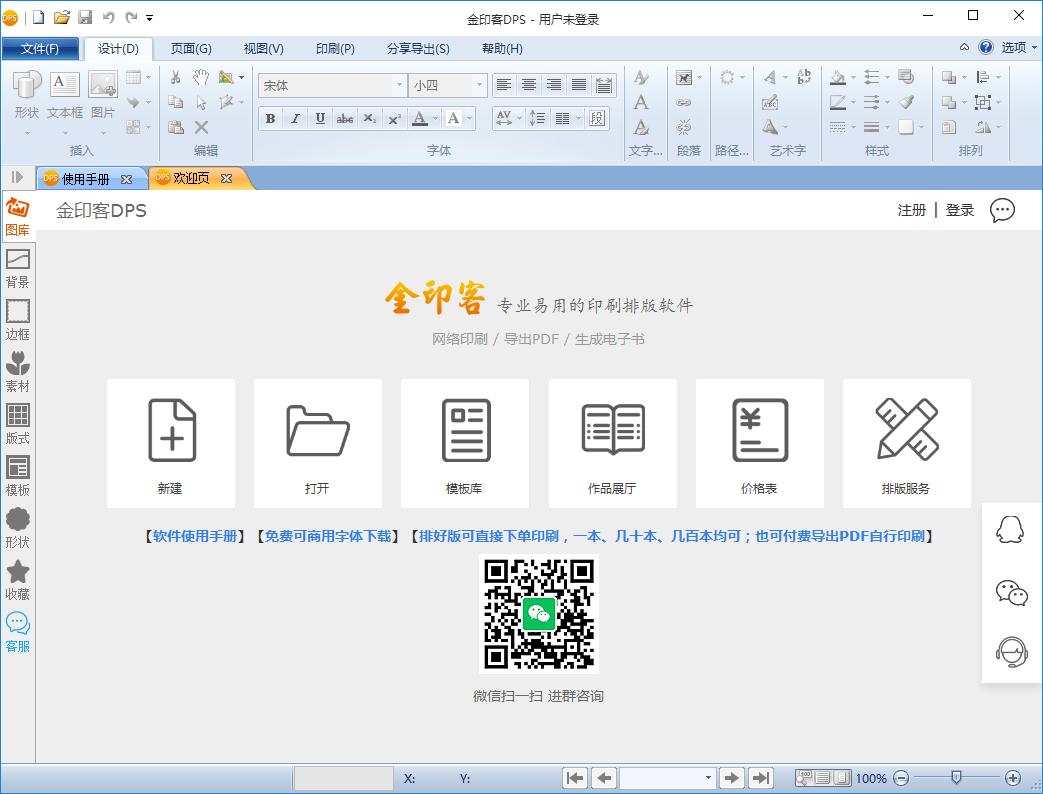Click the WeChat contact icon on right

(1011, 593)
